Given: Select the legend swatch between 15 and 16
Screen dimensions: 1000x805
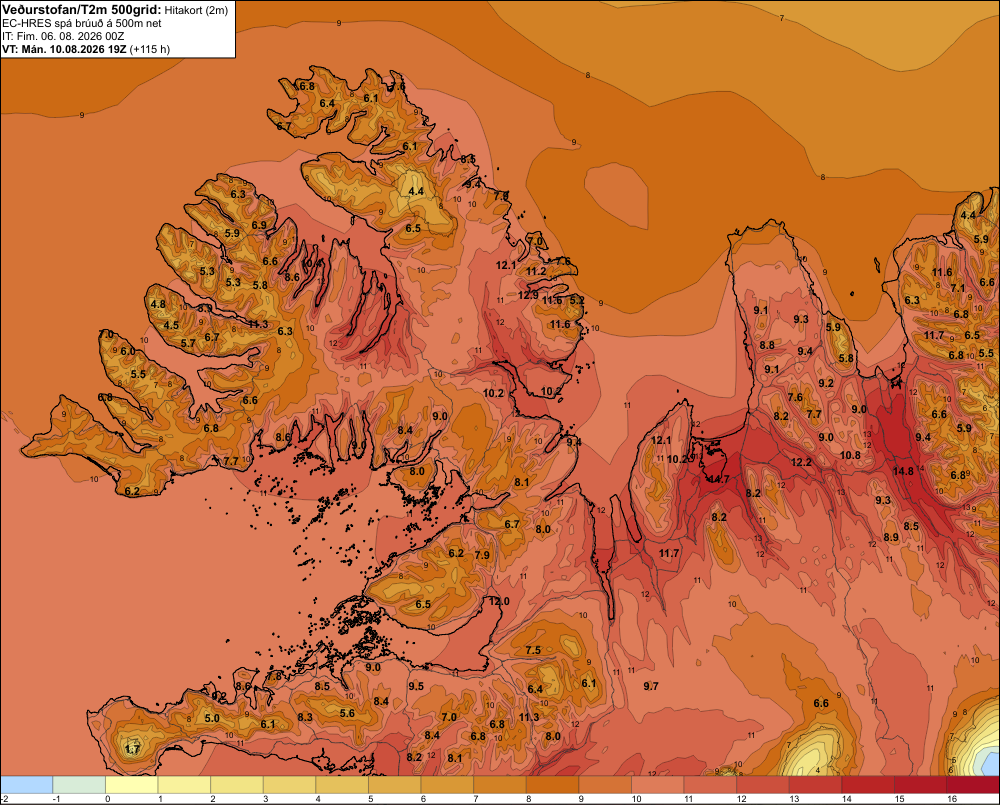Looking at the screenshot, I should tap(921, 785).
